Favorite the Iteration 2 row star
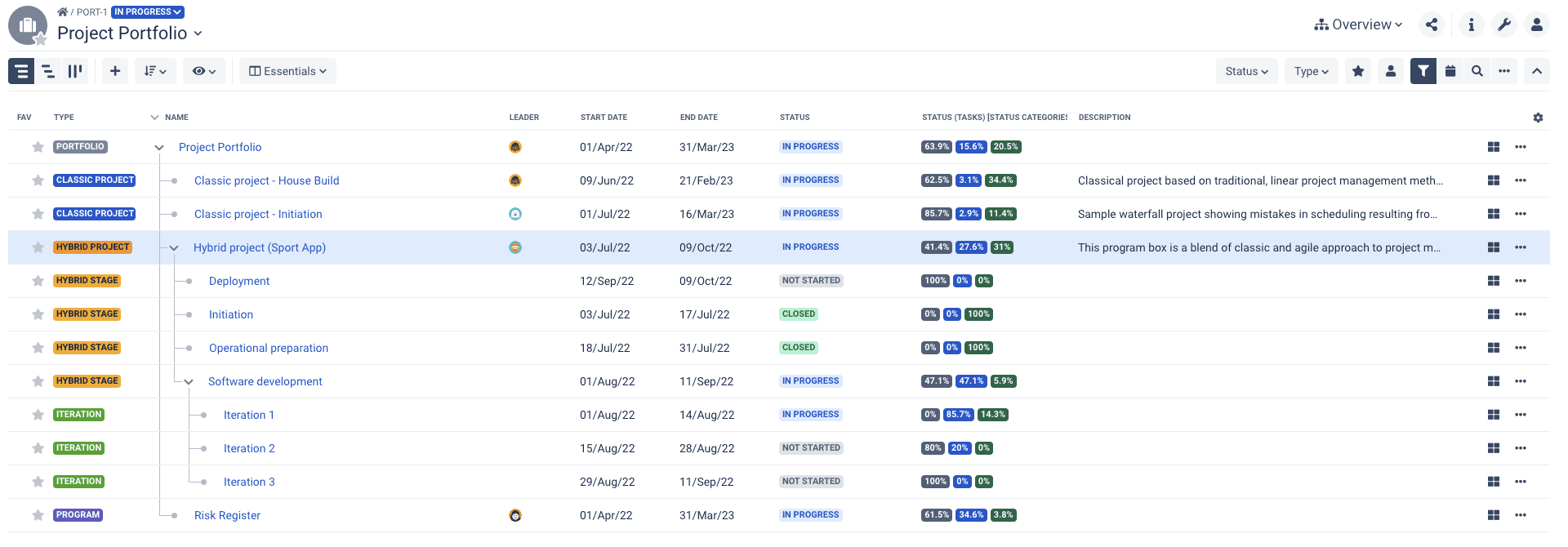 coord(38,448)
